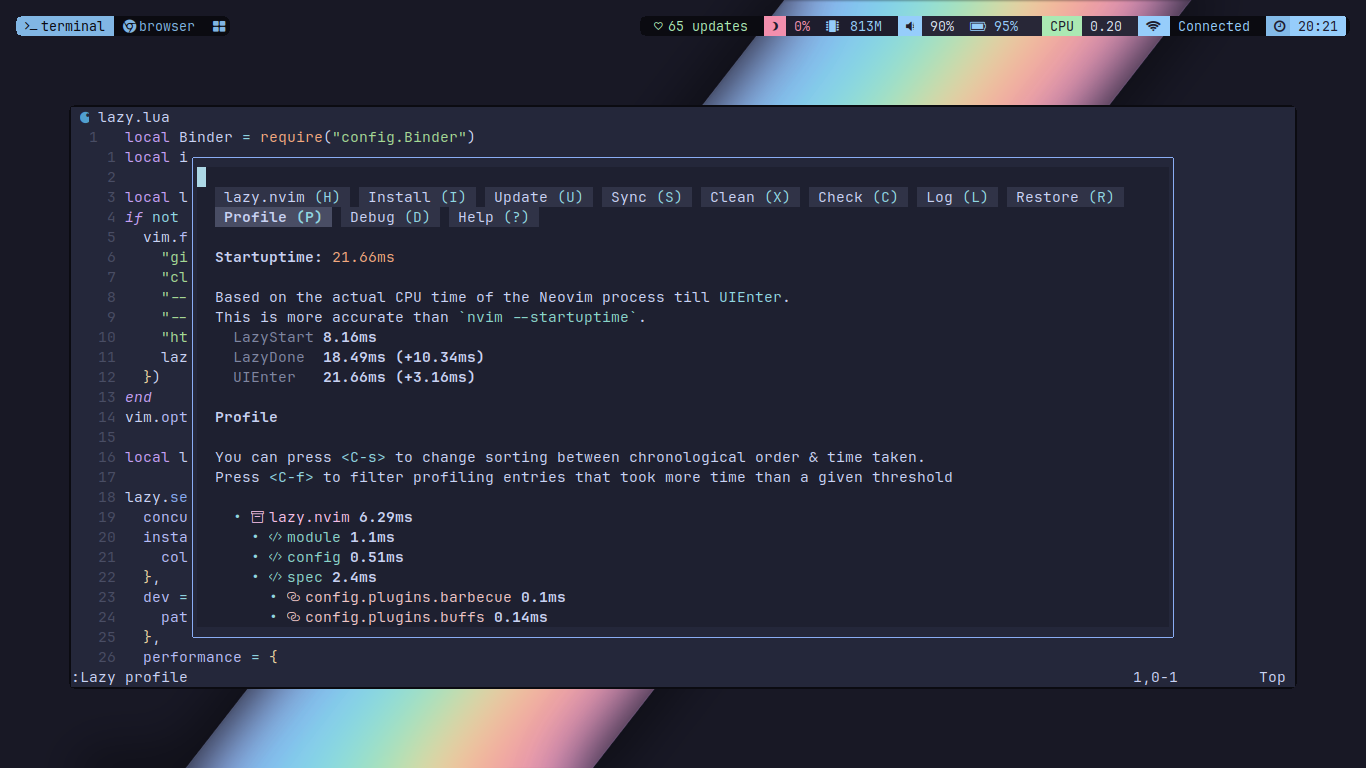Open the Debug (D) tab
This screenshot has width=1366, height=768.
390,217
